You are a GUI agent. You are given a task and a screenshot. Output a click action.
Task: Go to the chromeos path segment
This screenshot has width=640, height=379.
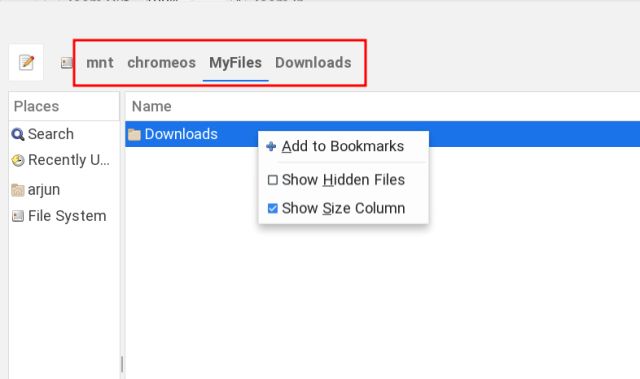click(x=161, y=62)
